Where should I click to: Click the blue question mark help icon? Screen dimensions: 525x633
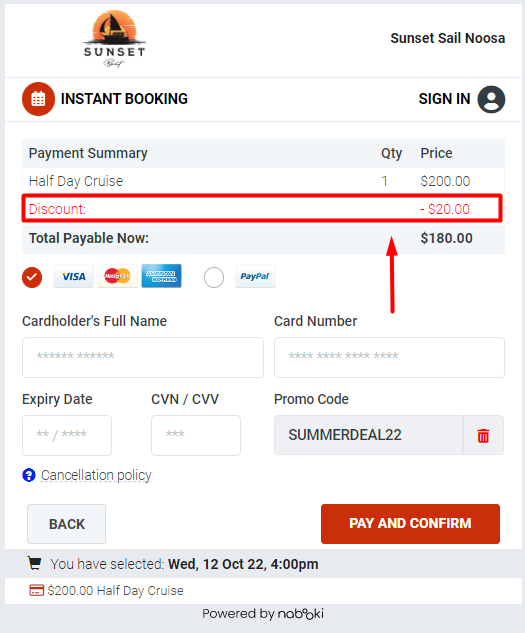29,475
